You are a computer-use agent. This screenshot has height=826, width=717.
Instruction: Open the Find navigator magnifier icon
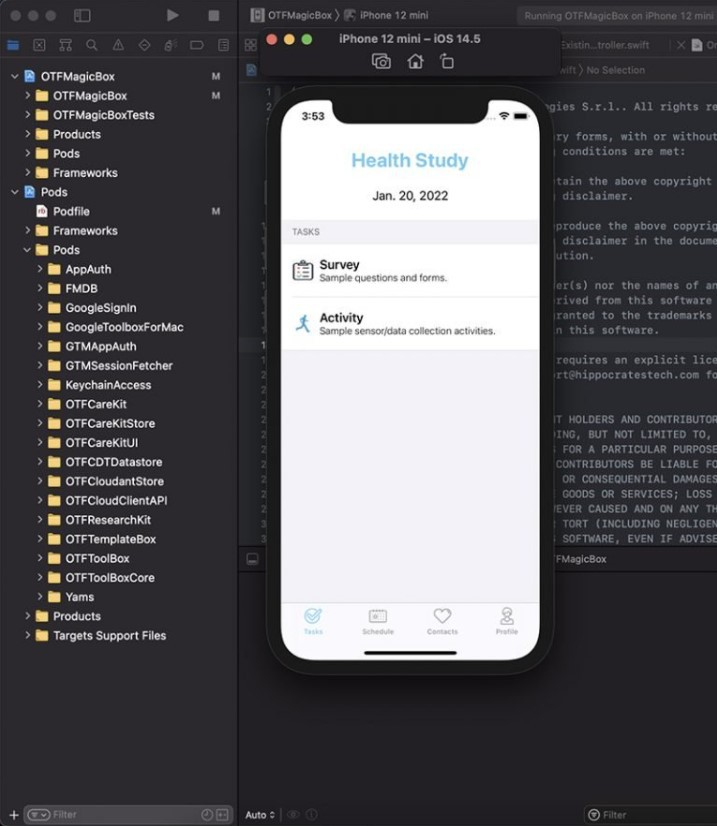pyautogui.click(x=92, y=45)
